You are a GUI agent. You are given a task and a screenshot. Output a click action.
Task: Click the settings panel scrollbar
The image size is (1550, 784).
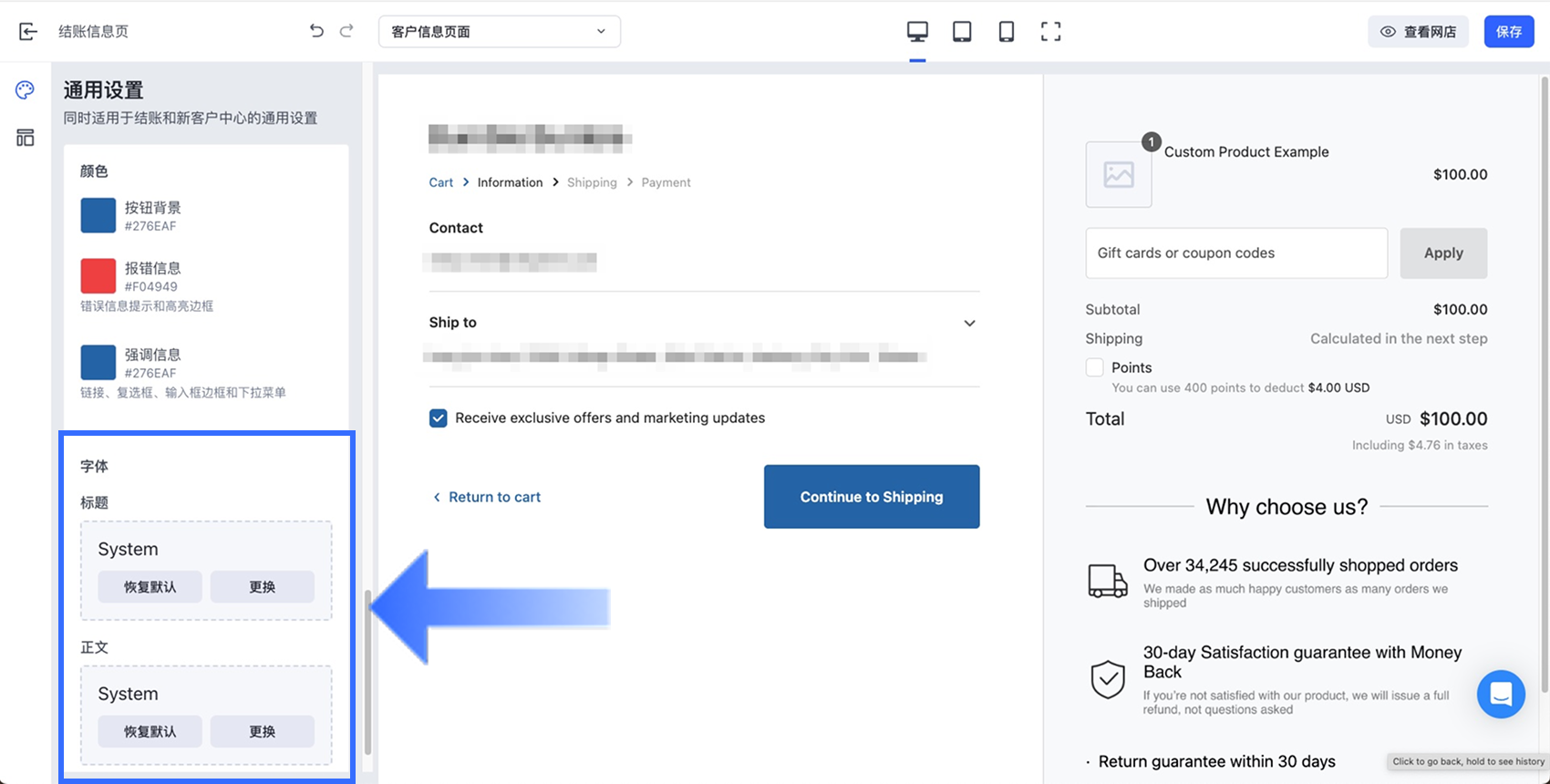point(368,673)
